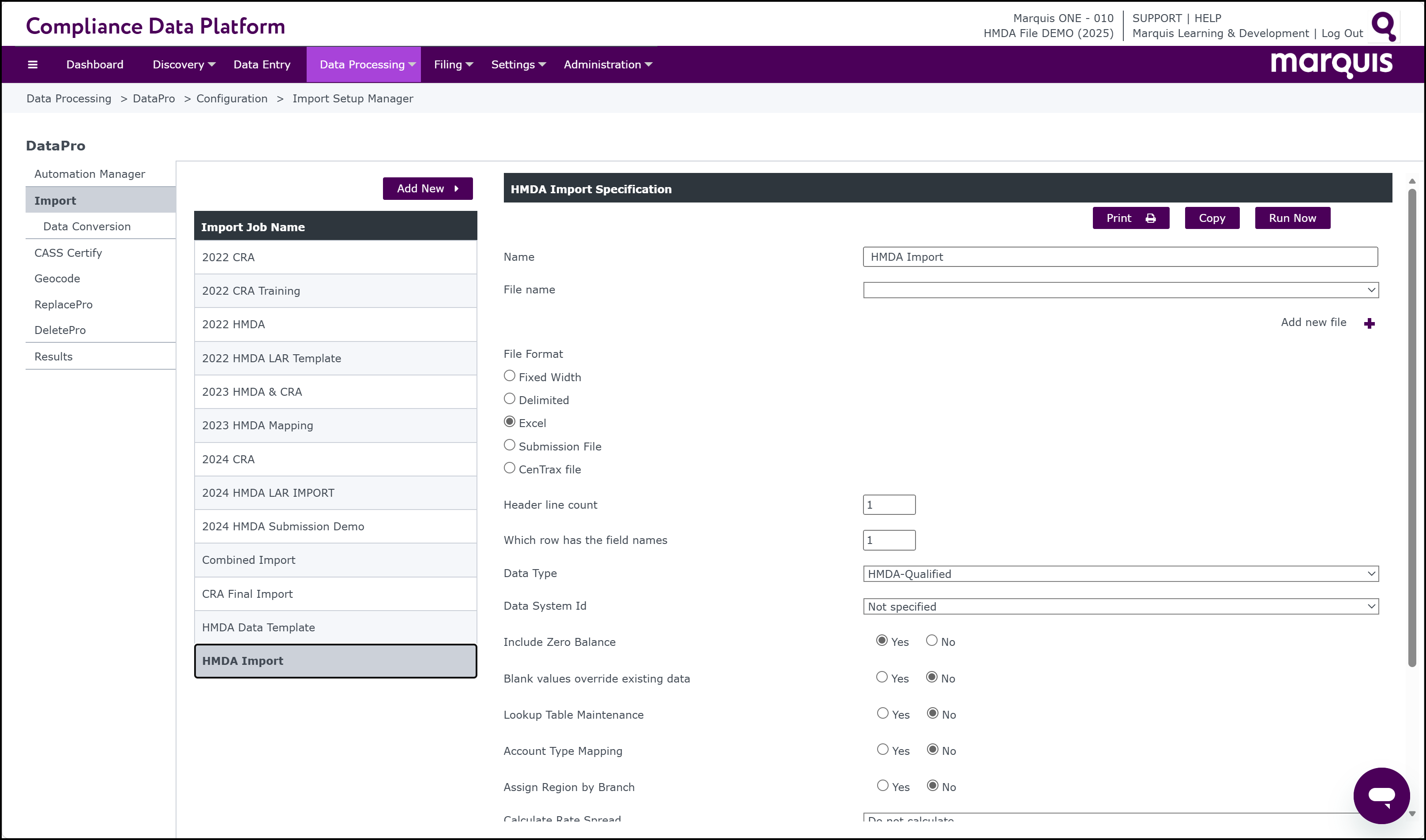Open ReplacePro in the sidebar
This screenshot has width=1426, height=840.
pos(63,304)
